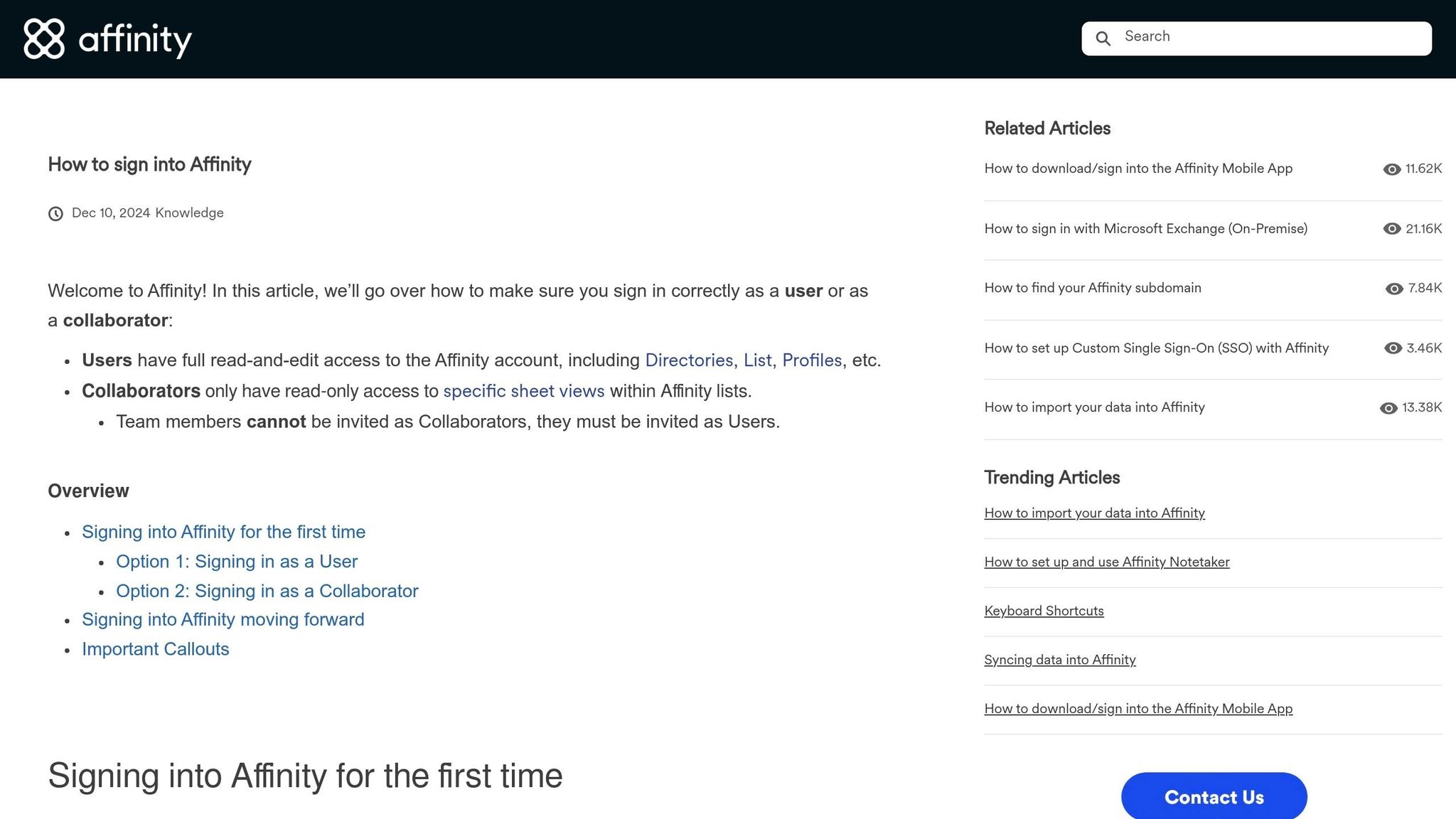
Task: Click the search magnifier icon
Action: (x=1103, y=38)
